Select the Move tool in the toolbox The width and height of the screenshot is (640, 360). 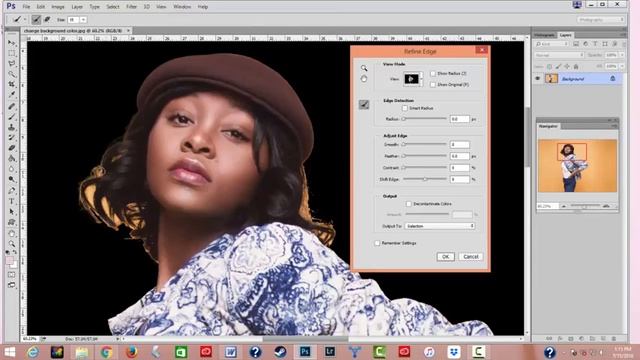(12, 43)
